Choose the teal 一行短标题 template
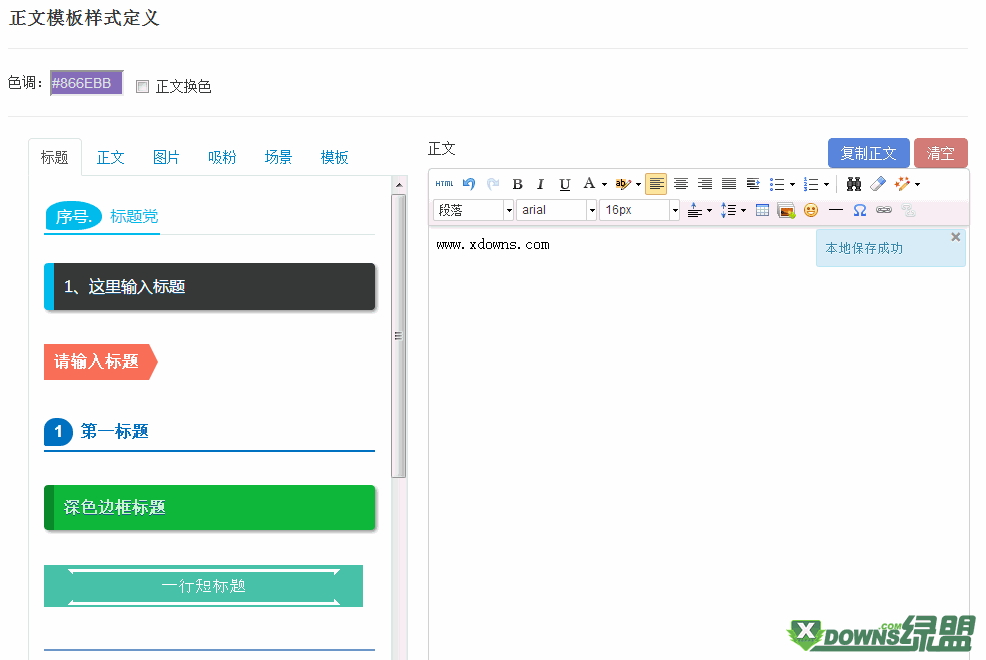This screenshot has height=660, width=986. coord(203,586)
